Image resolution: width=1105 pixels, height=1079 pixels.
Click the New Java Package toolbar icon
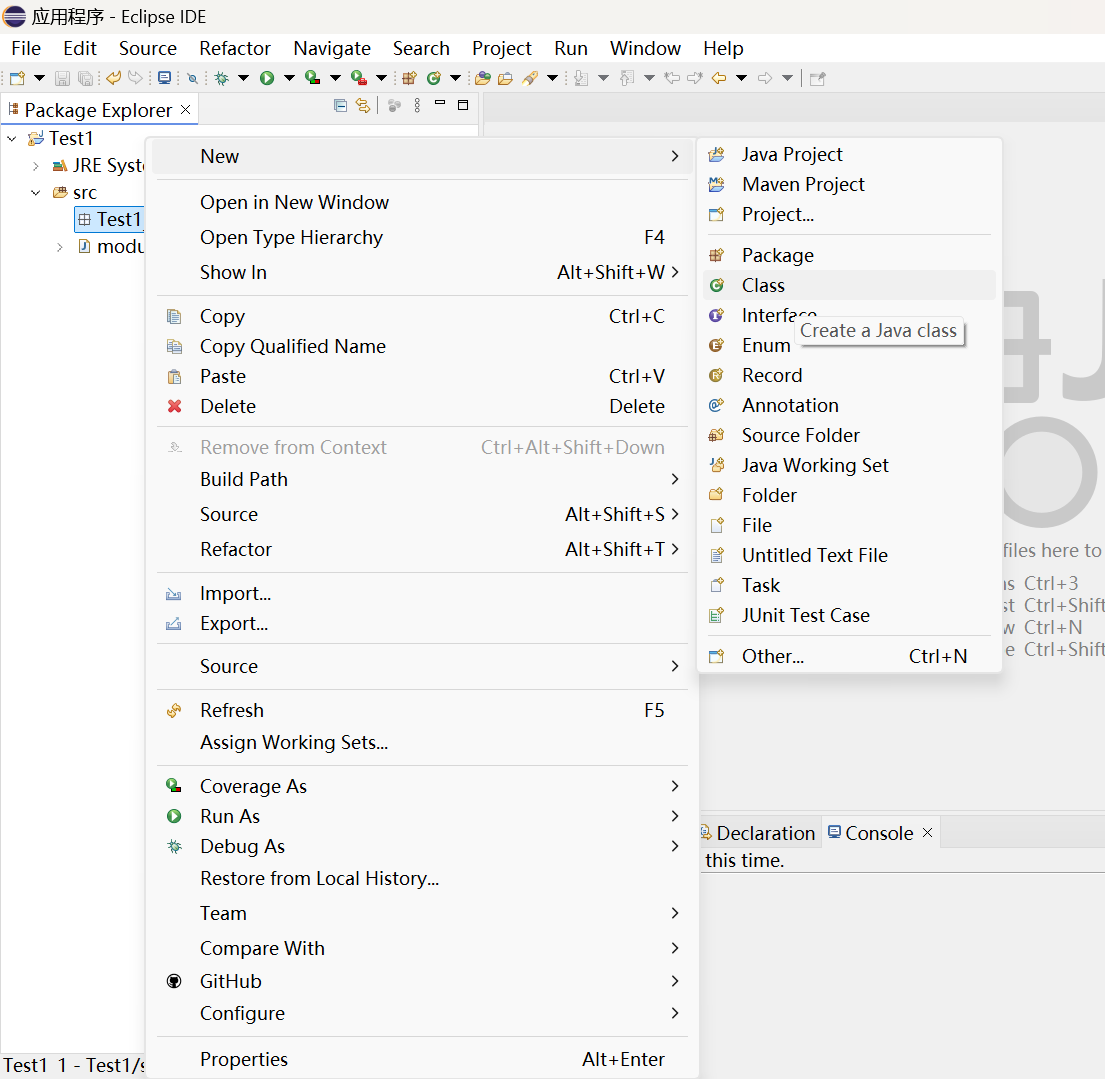point(409,78)
